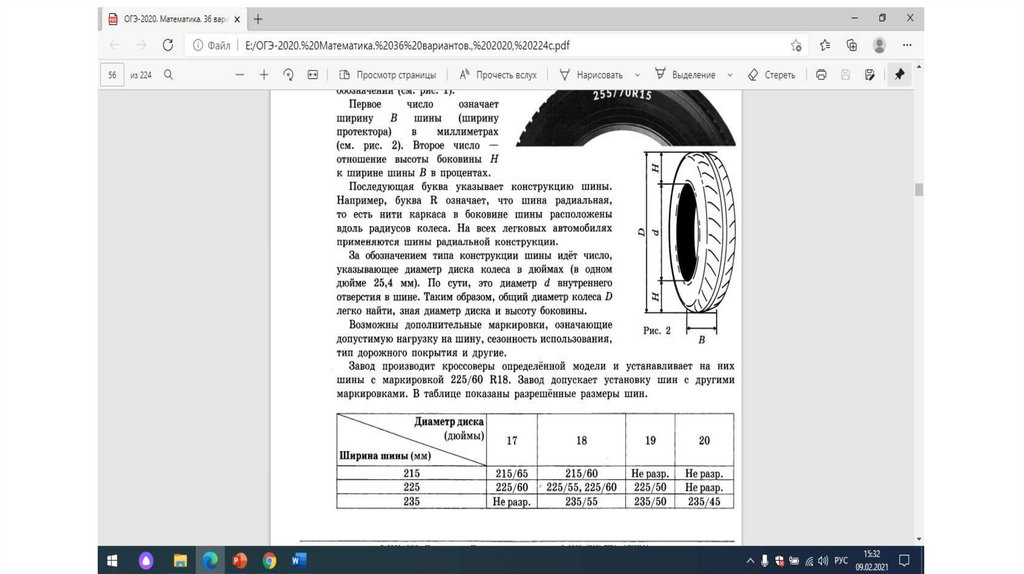Click the scrollbar up arrow
The image size is (1024, 574).
(x=919, y=67)
